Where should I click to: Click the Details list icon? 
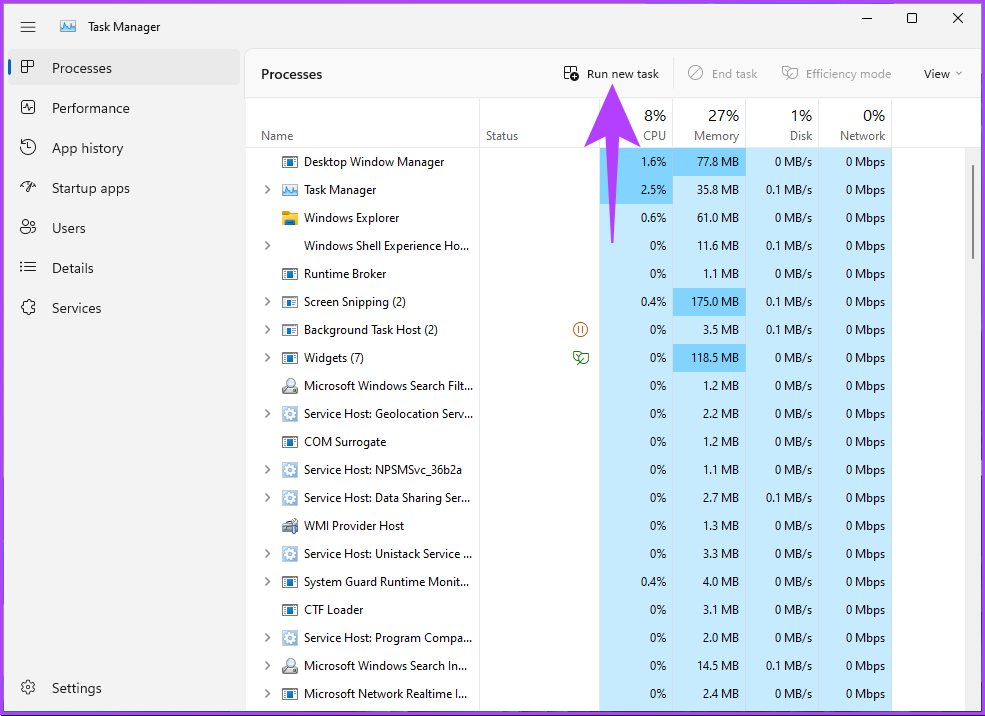point(28,268)
